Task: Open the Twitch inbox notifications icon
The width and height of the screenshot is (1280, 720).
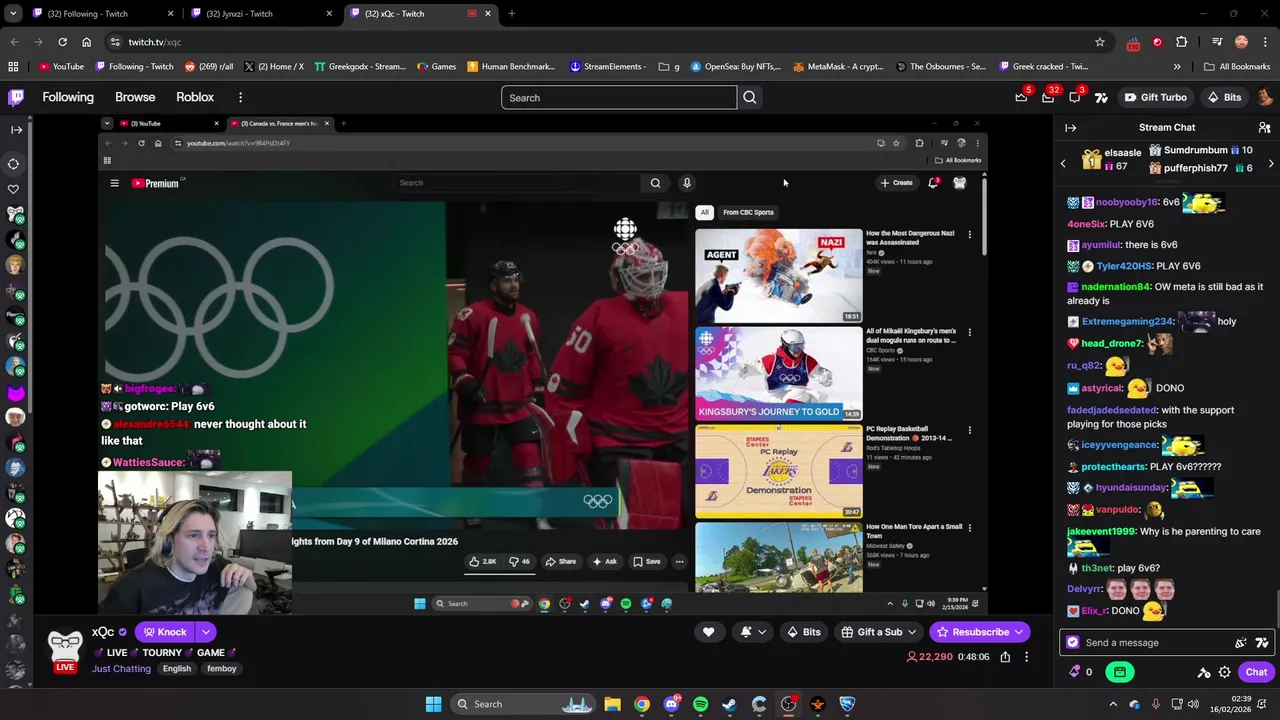Action: [1048, 97]
